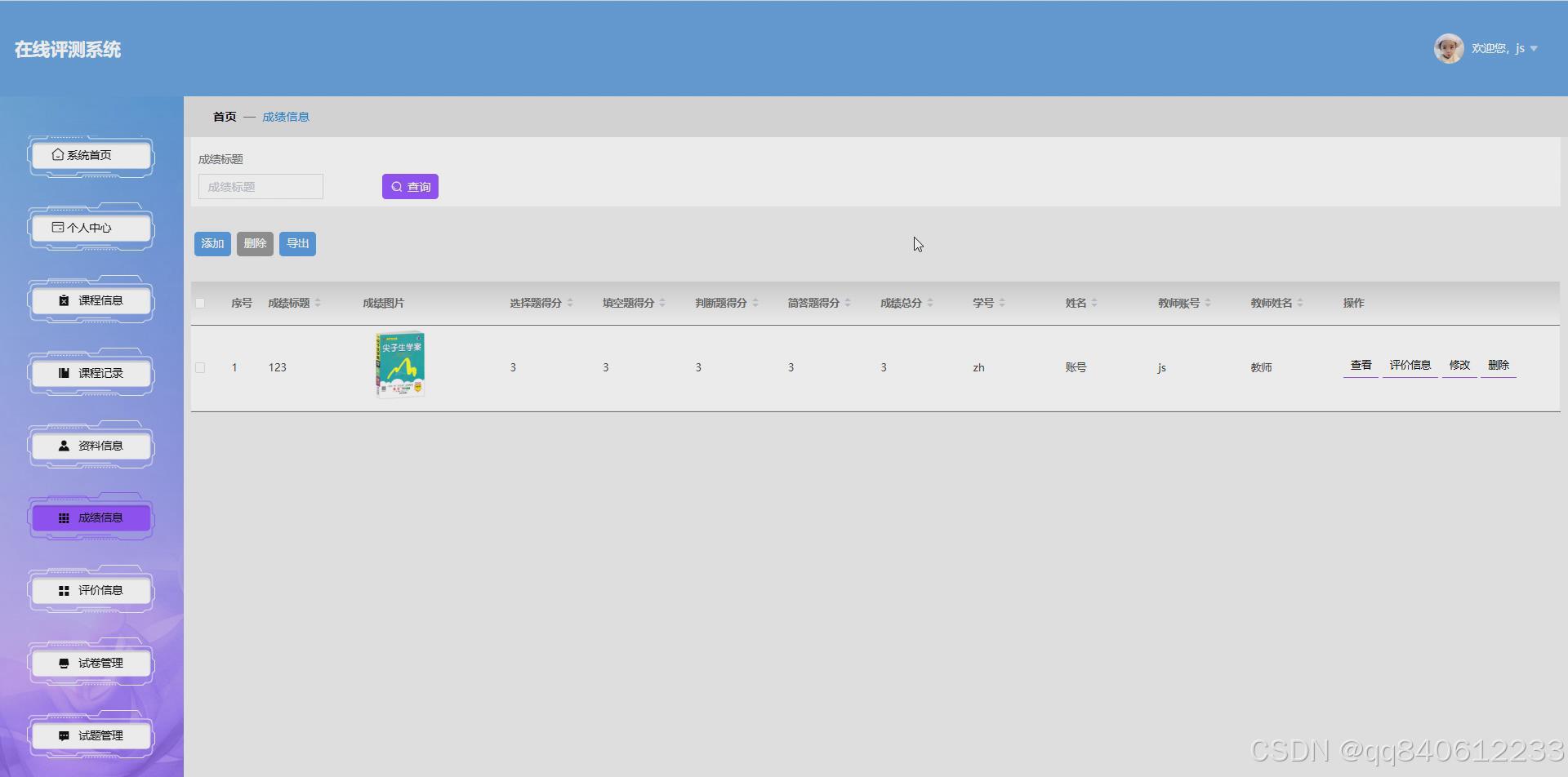The height and width of the screenshot is (777, 1568).
Task: Sort by 成绩标题 column
Action: [318, 303]
